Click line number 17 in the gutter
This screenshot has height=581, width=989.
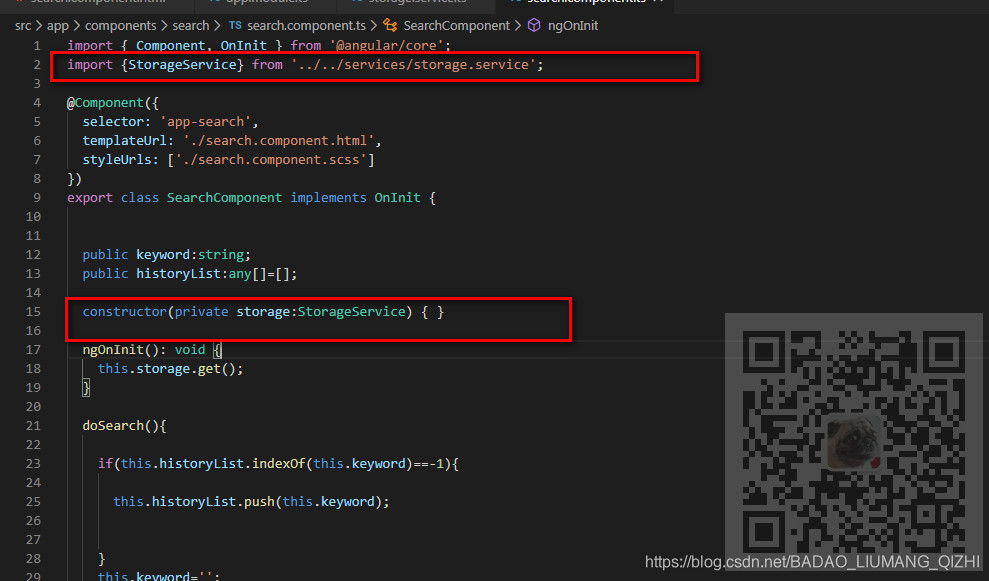click(33, 349)
